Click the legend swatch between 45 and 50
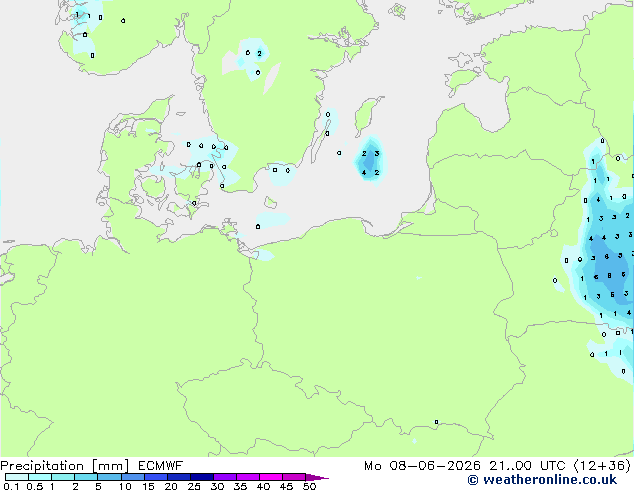 point(294,477)
